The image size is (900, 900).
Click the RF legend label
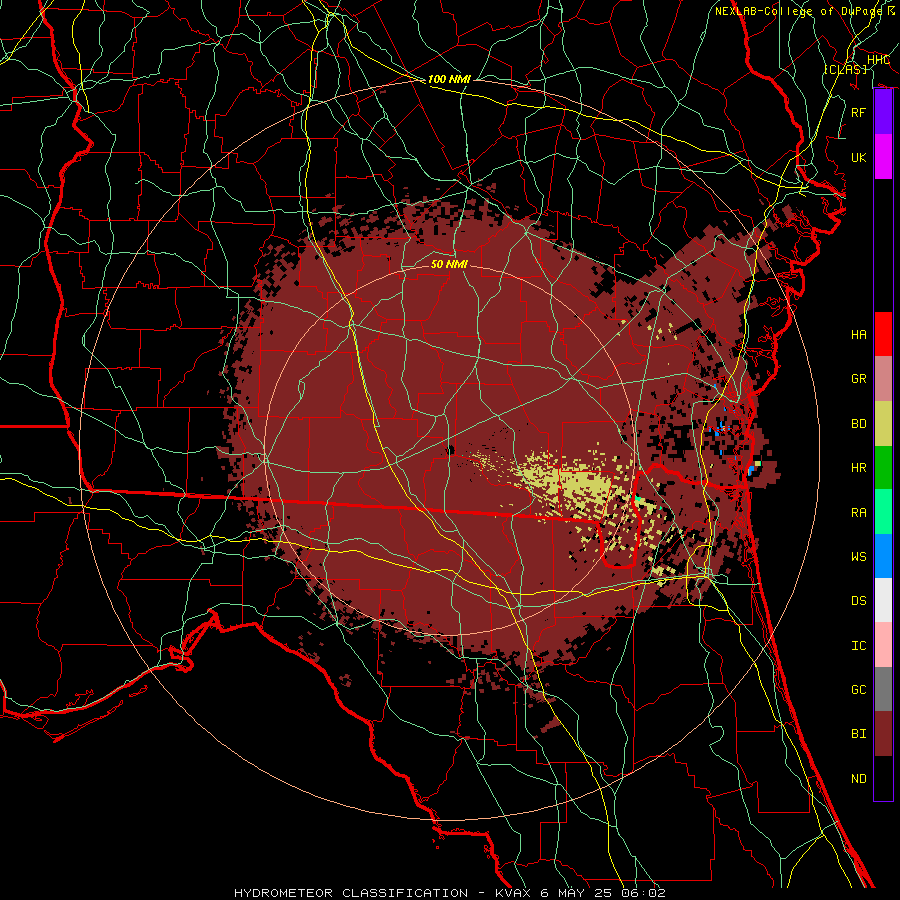(x=858, y=112)
